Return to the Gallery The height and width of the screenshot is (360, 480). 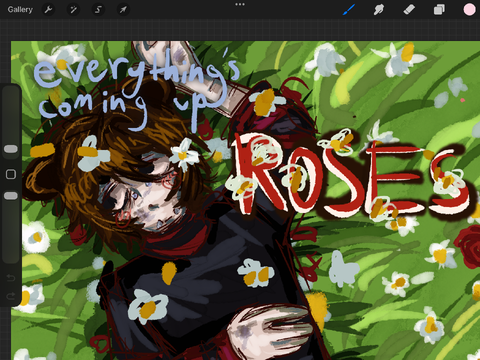click(x=20, y=10)
